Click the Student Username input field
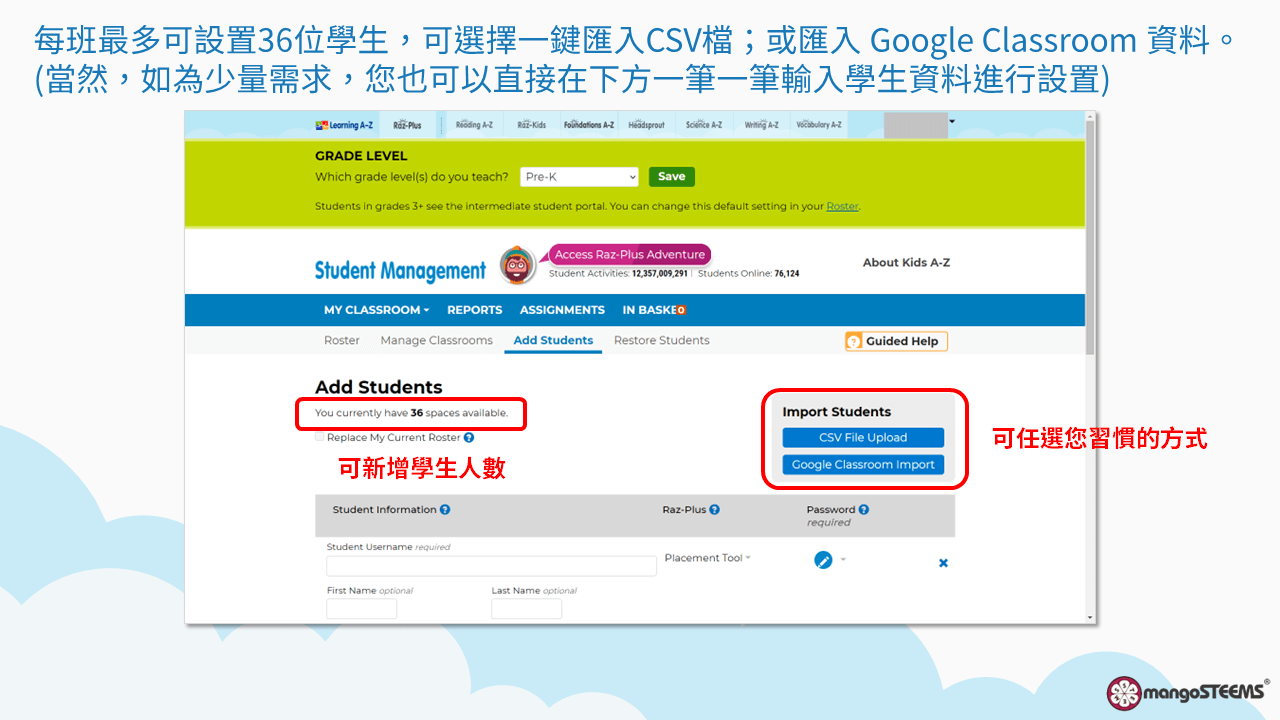Image resolution: width=1280 pixels, height=720 pixels. [x=491, y=566]
